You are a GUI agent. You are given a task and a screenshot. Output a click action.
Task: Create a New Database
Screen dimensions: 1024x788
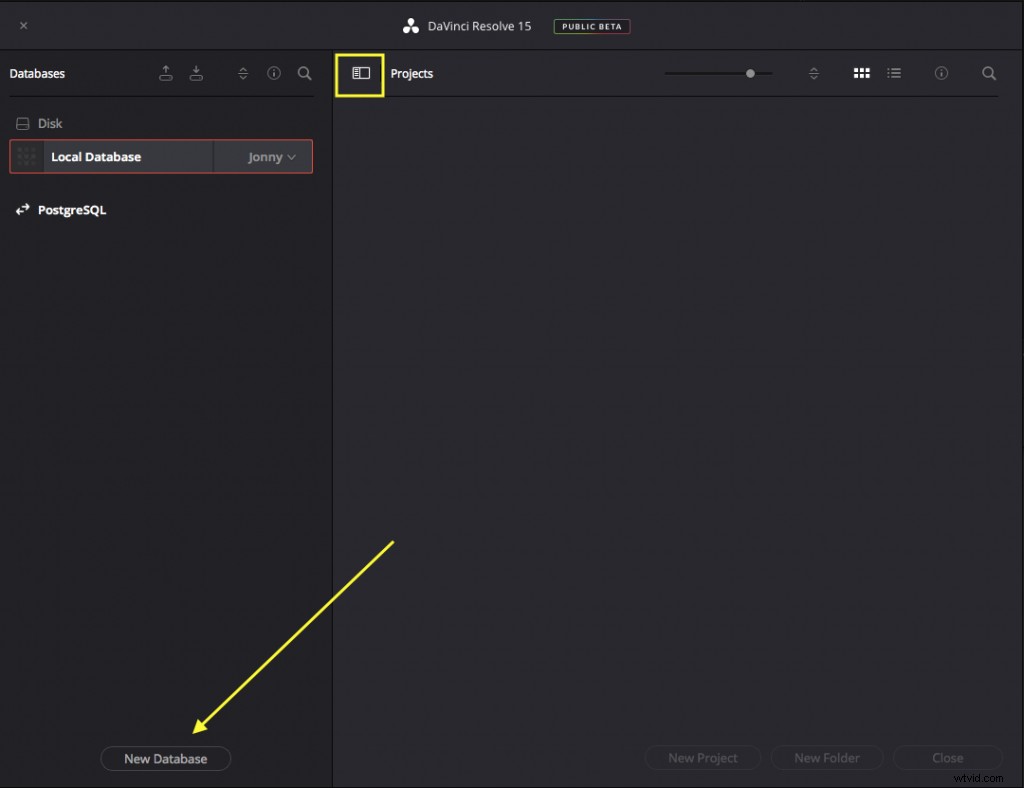(166, 758)
